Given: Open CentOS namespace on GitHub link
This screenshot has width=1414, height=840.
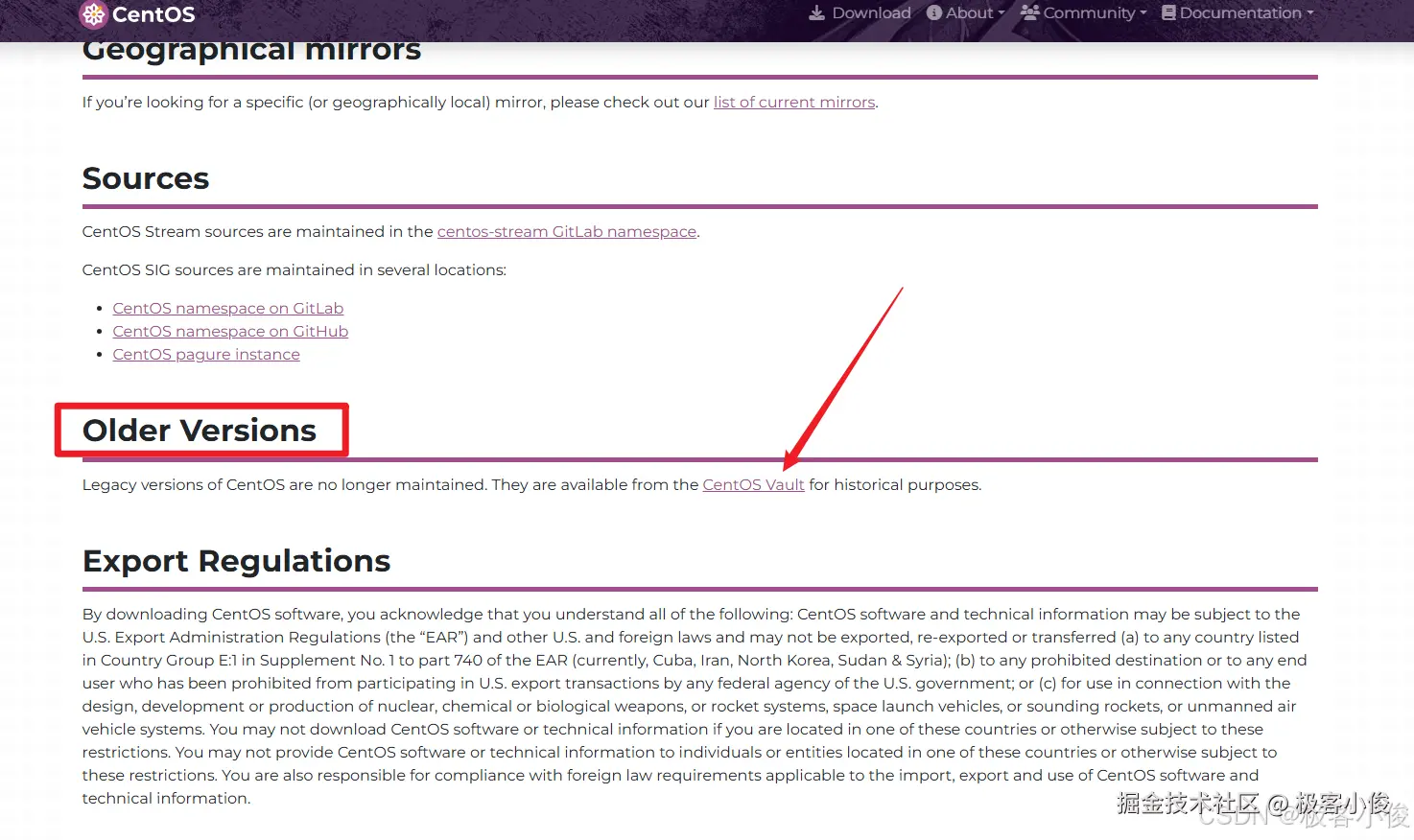Looking at the screenshot, I should 230,331.
